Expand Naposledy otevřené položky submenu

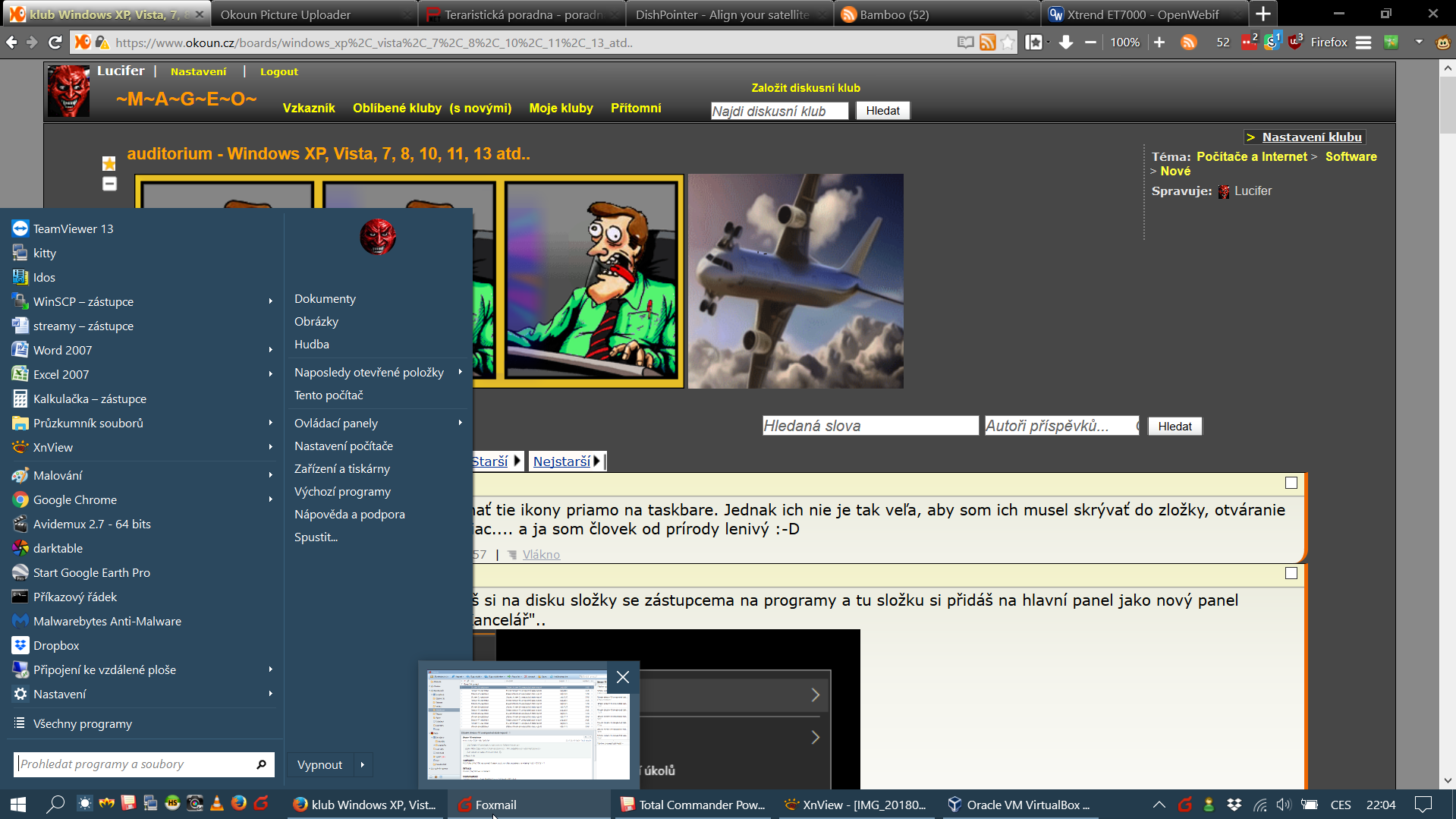461,372
